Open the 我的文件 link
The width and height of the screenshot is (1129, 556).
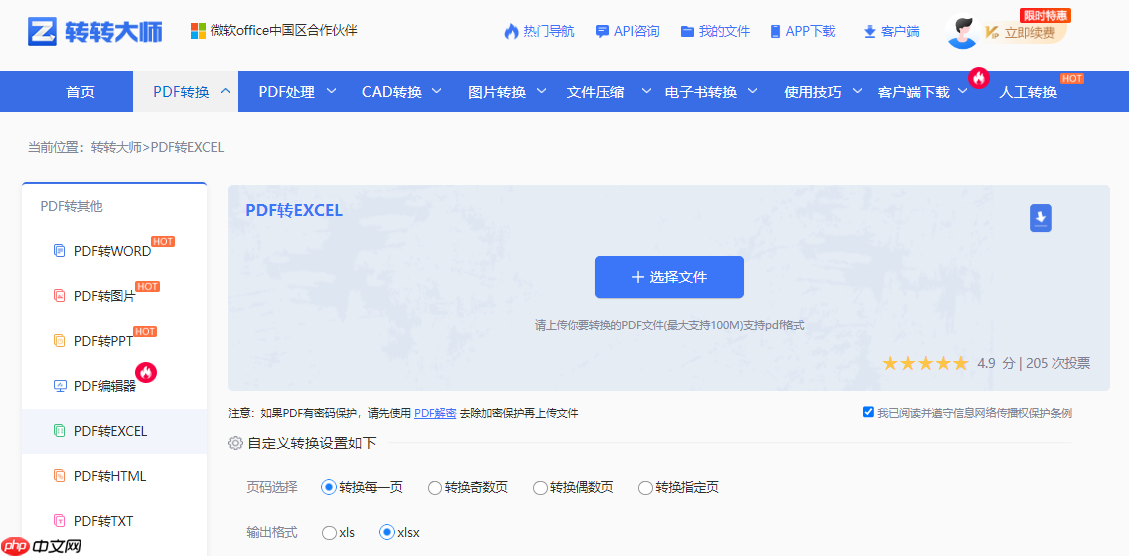click(x=724, y=31)
